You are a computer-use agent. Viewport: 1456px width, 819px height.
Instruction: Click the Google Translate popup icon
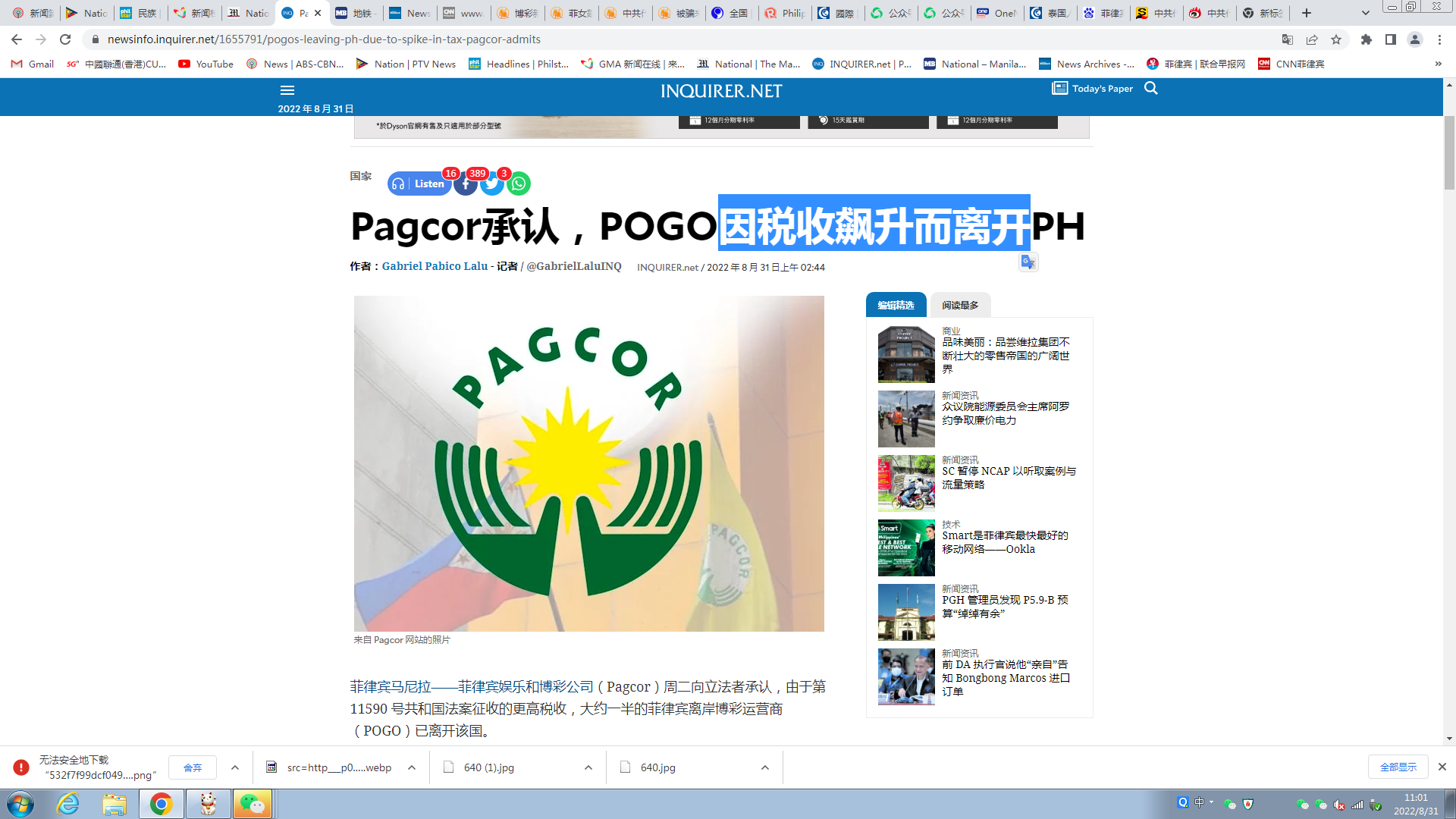coord(1028,262)
